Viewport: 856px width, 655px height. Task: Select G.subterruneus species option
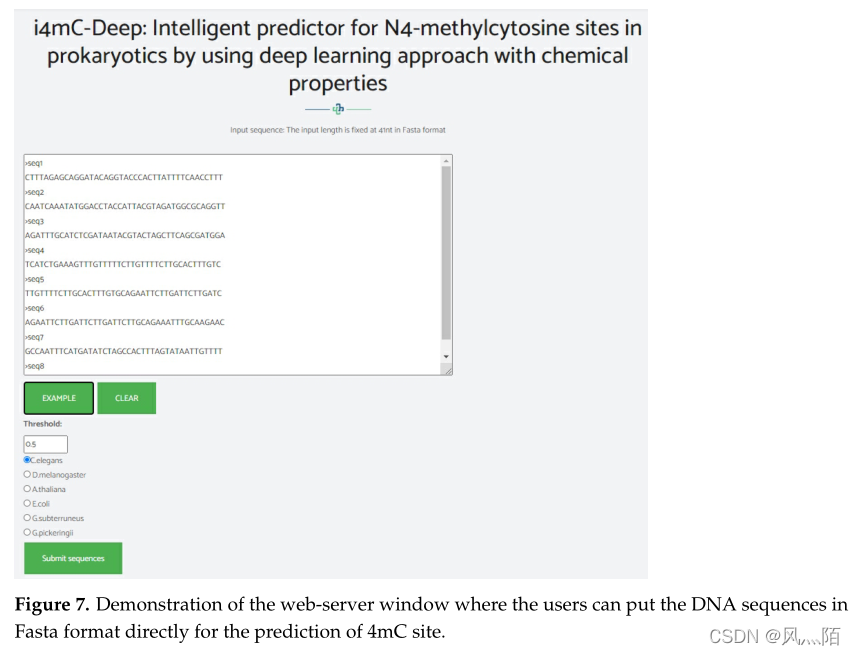[27, 518]
